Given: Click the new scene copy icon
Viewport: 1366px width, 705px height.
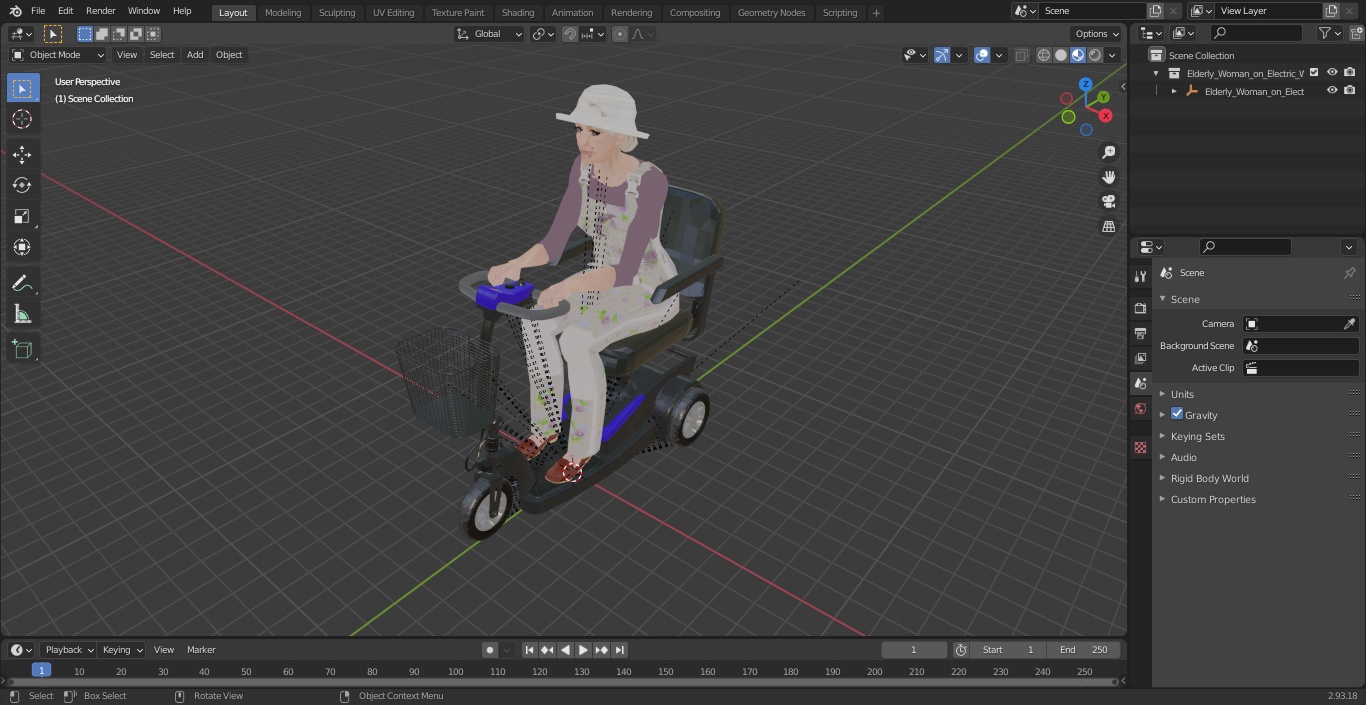Looking at the screenshot, I should coord(1155,11).
